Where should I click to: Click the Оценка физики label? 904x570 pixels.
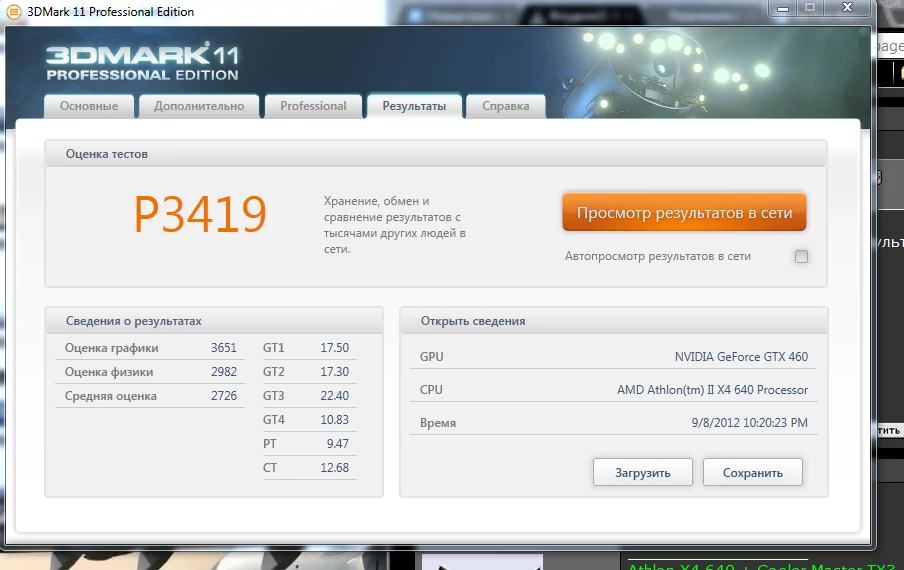[109, 372]
